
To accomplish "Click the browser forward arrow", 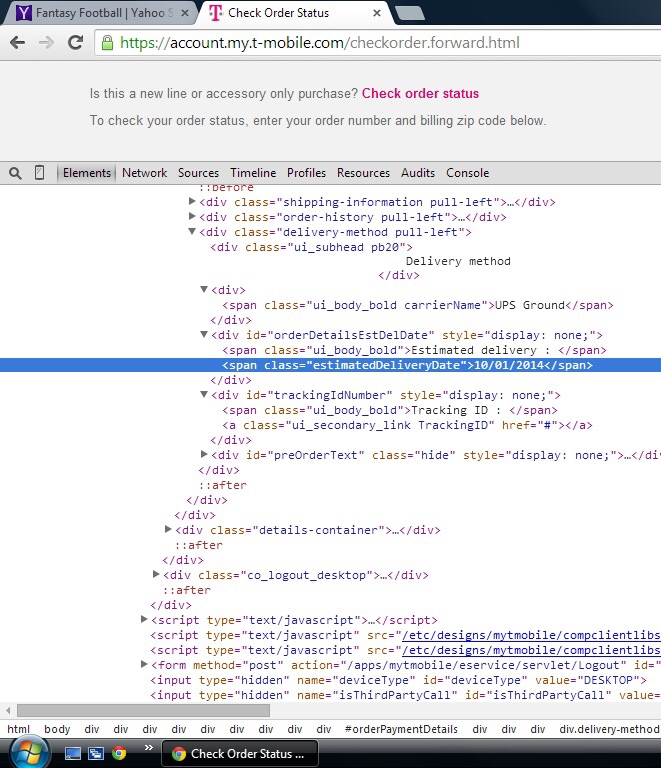I will click(46, 43).
